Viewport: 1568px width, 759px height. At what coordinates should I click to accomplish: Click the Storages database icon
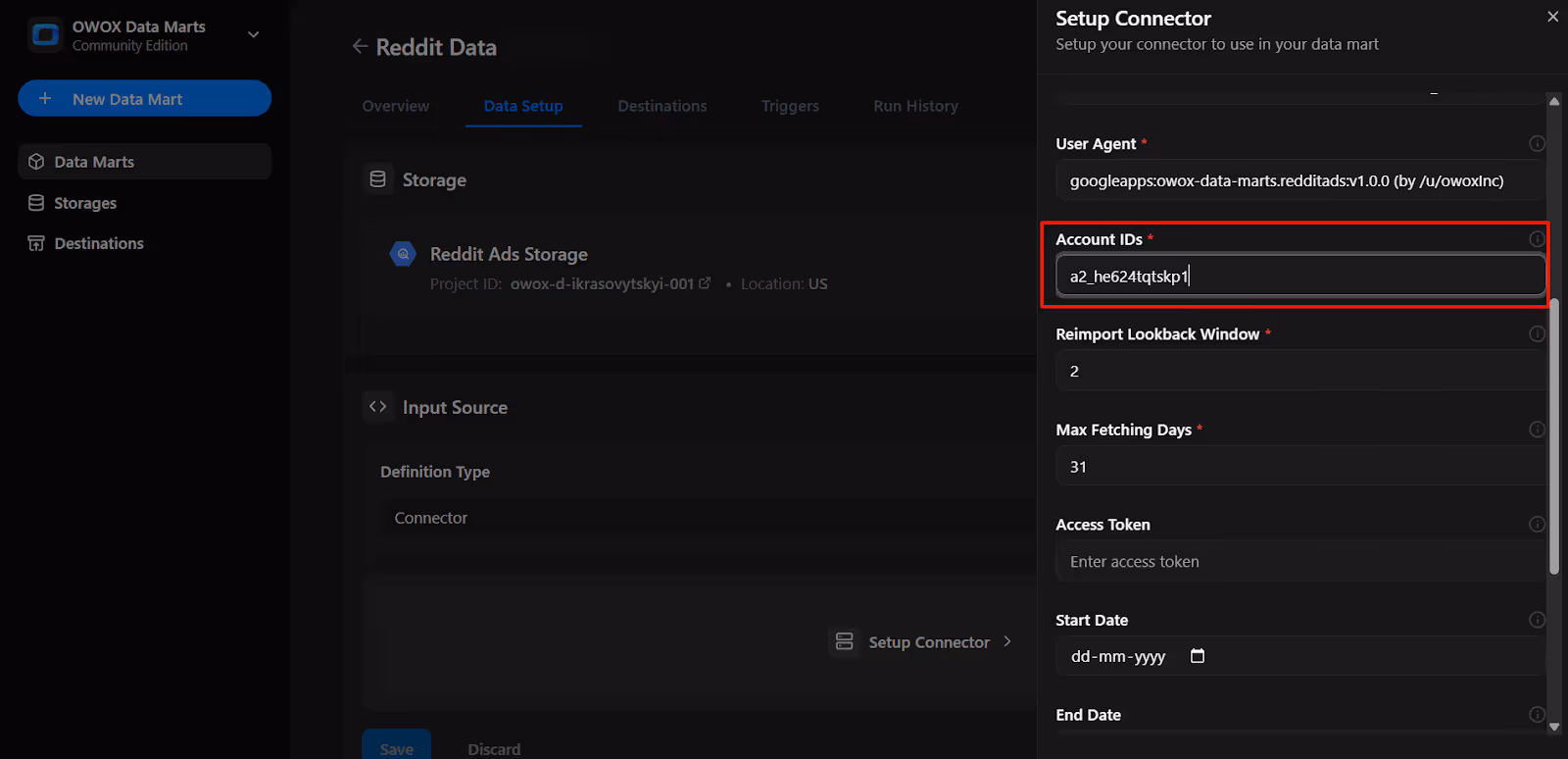point(36,203)
